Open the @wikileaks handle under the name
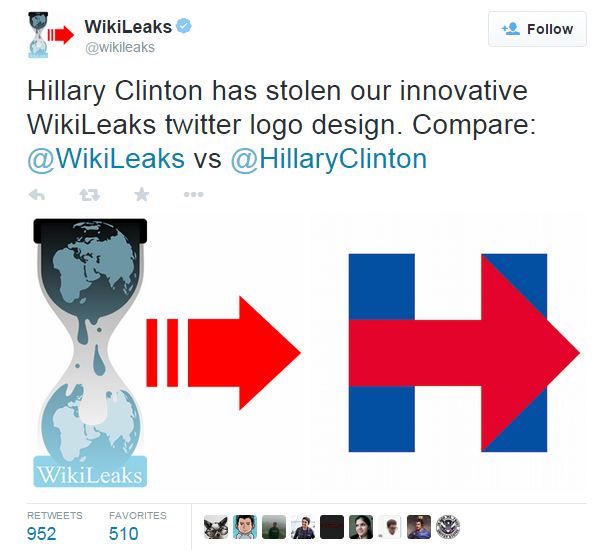The image size is (604, 550). [x=120, y=47]
